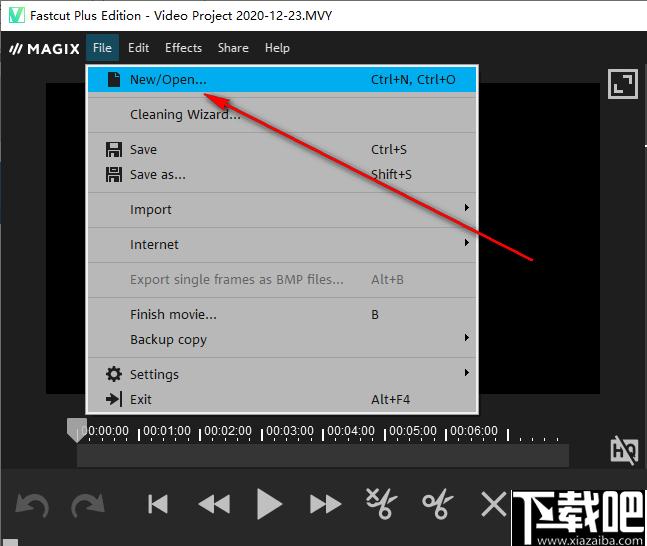Viewport: 647px width, 546px height.
Task: Open the Help menu
Action: [277, 48]
